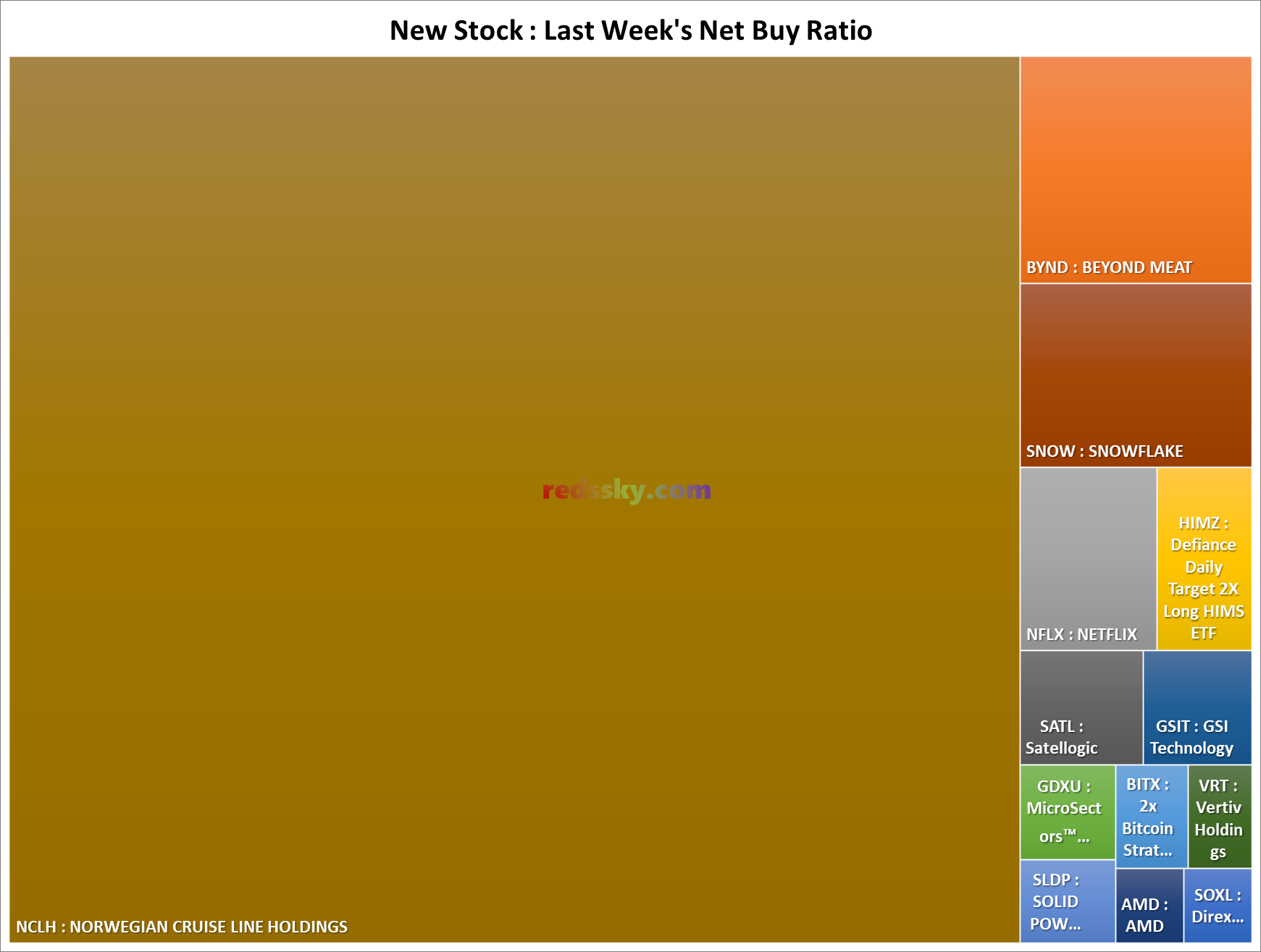The image size is (1261, 952).
Task: Select the HIMZ Defiance Daily Target yellow tile
Action: pyautogui.click(x=1205, y=559)
